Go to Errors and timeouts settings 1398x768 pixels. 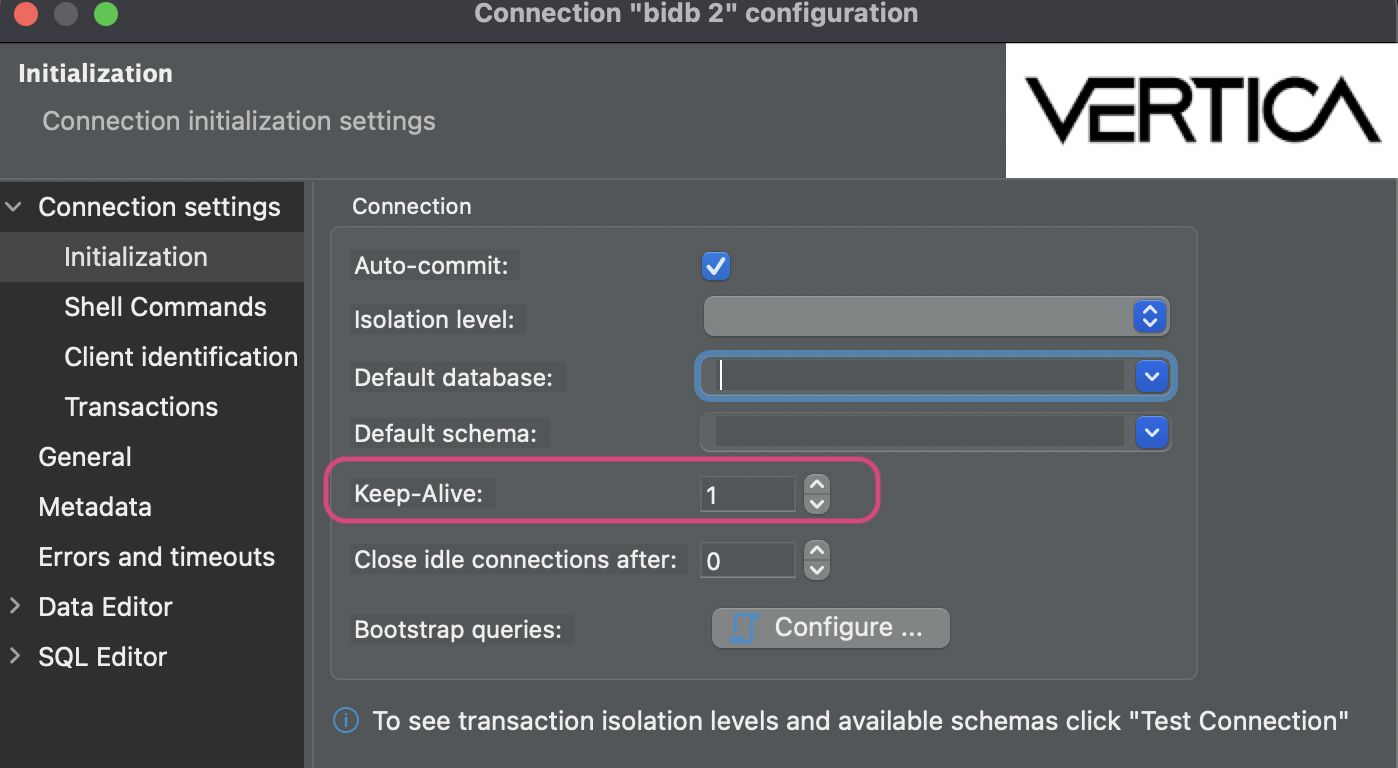point(156,556)
